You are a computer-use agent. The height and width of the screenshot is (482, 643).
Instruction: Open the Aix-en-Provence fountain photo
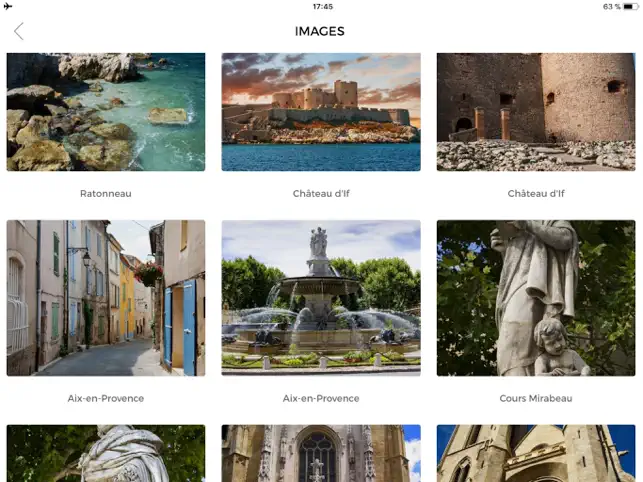tap(321, 298)
